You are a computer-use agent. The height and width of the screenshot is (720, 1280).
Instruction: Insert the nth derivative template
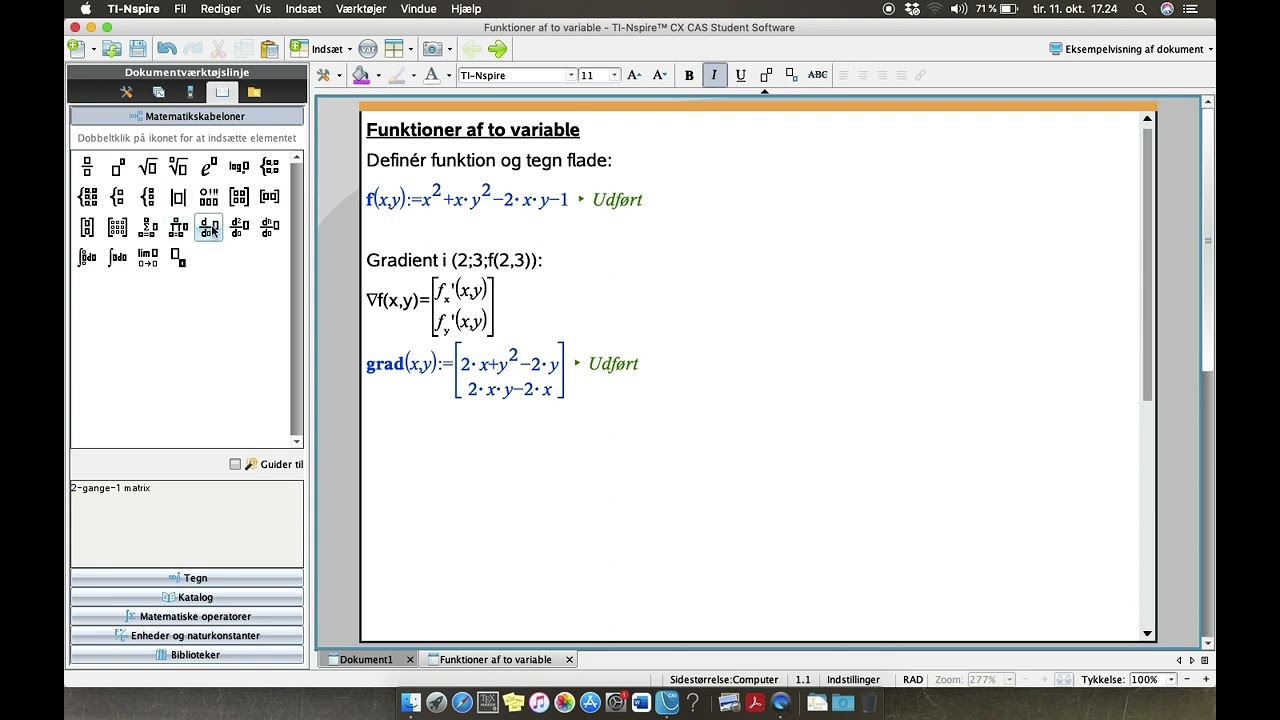[x=270, y=228]
